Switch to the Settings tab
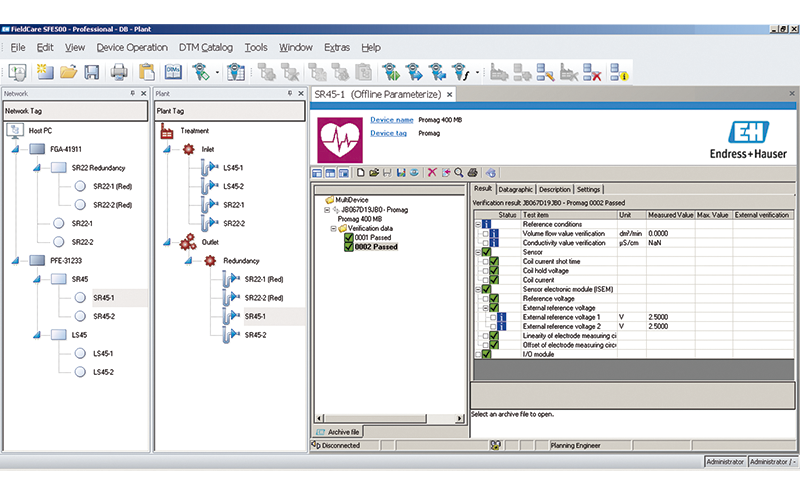 588,189
